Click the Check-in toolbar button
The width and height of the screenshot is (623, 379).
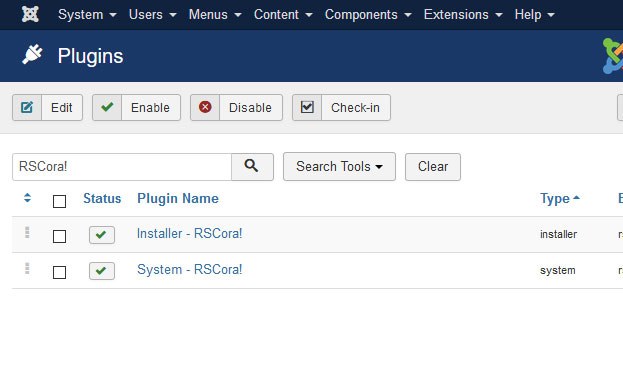pyautogui.click(x=341, y=107)
